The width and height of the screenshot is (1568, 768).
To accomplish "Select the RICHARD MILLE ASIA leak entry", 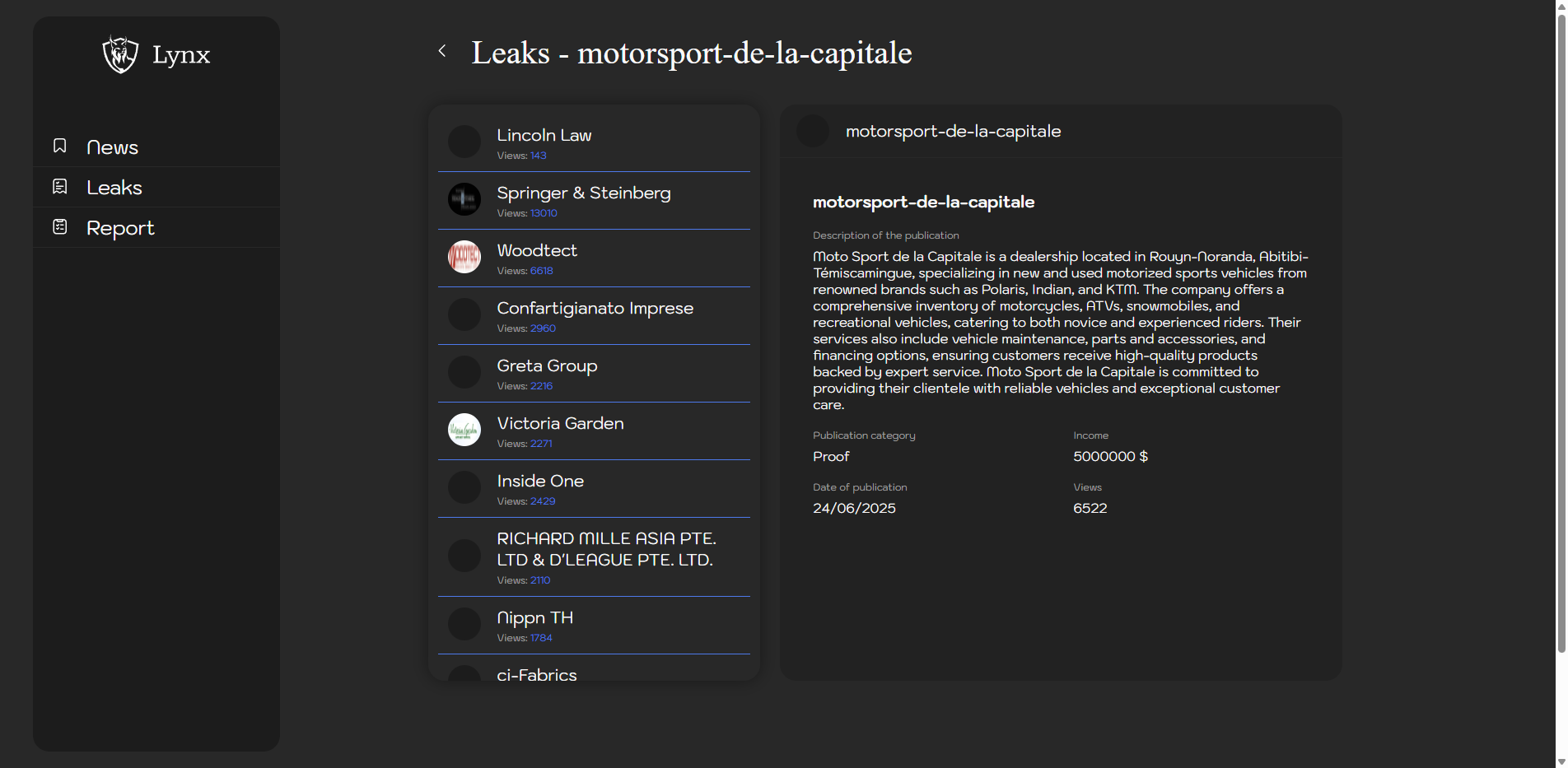I will coord(593,557).
